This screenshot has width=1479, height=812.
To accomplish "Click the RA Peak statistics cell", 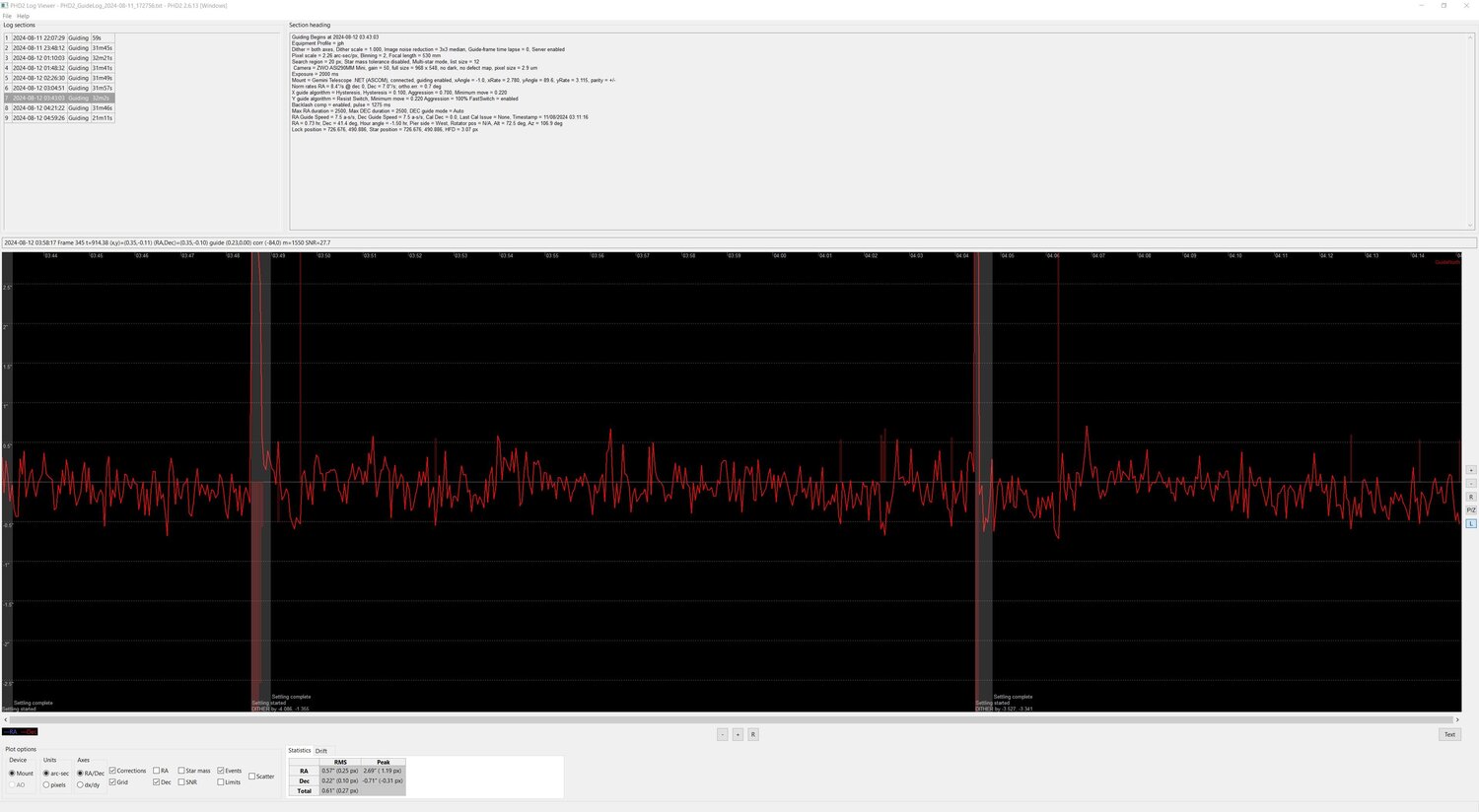I will click(384, 771).
